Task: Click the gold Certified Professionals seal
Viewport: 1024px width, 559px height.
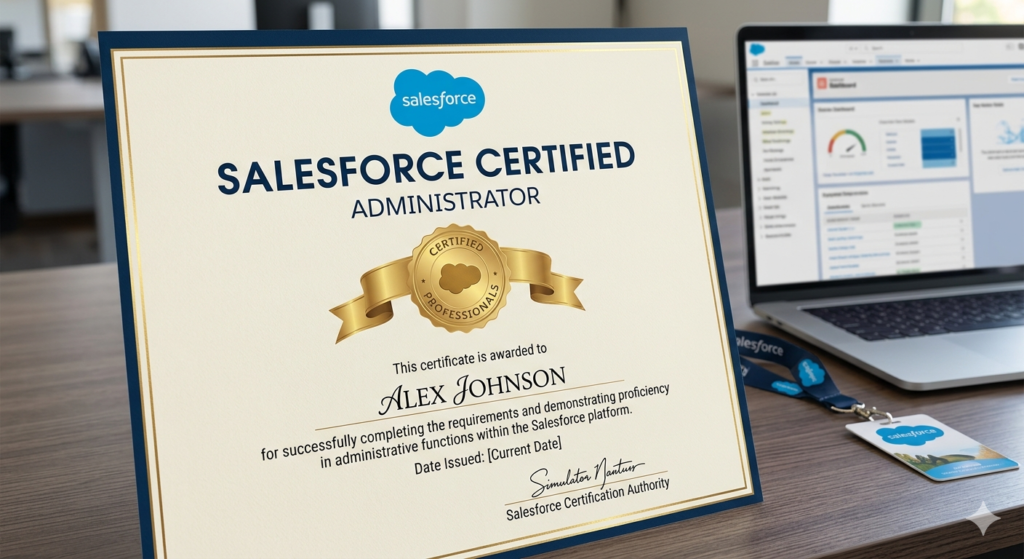Action: [x=460, y=277]
